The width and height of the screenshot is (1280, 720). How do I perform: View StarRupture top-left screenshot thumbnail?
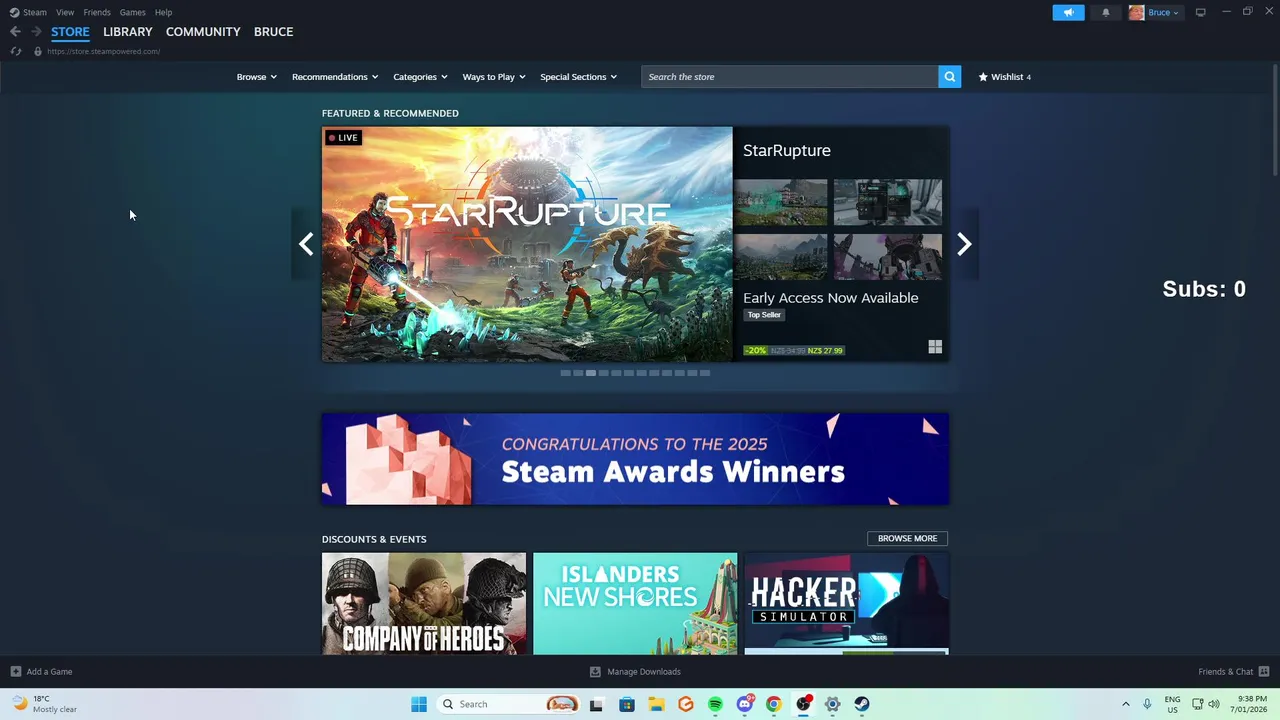point(781,203)
